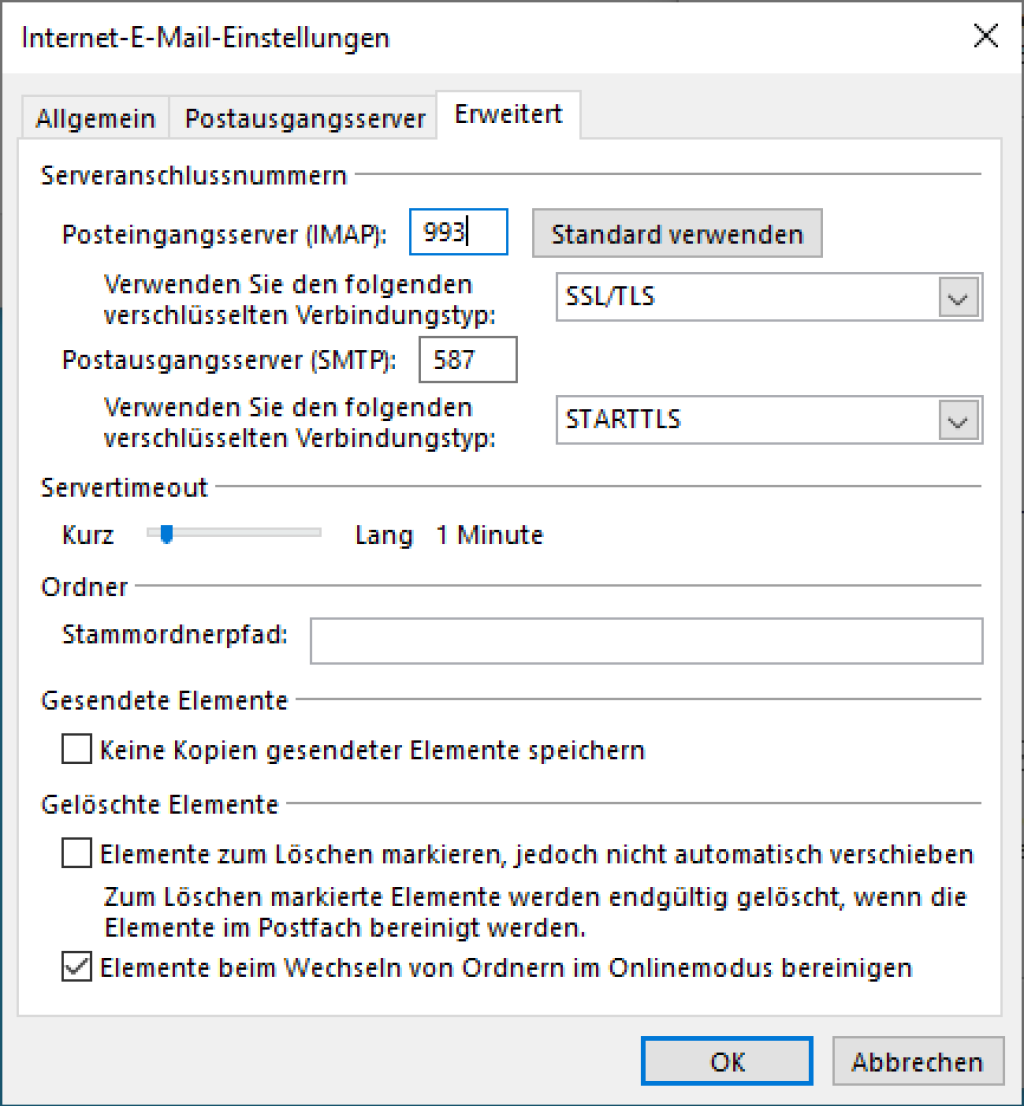
Task: Enable 'Keine Kopien gesendeter Elemente speichern'
Action: click(x=76, y=749)
